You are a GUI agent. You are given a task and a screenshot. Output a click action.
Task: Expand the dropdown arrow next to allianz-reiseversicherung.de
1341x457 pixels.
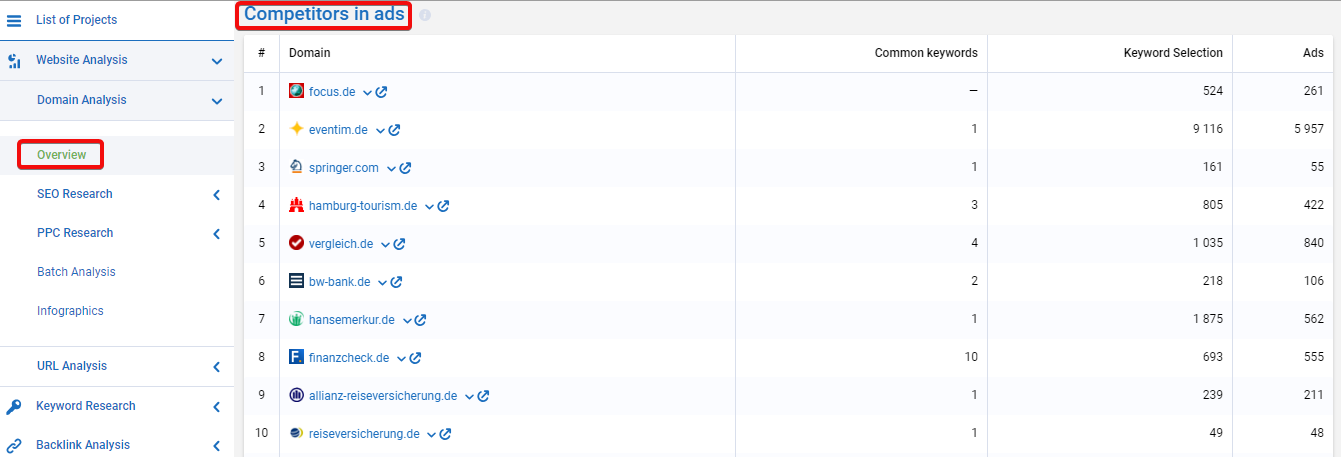[x=469, y=396]
